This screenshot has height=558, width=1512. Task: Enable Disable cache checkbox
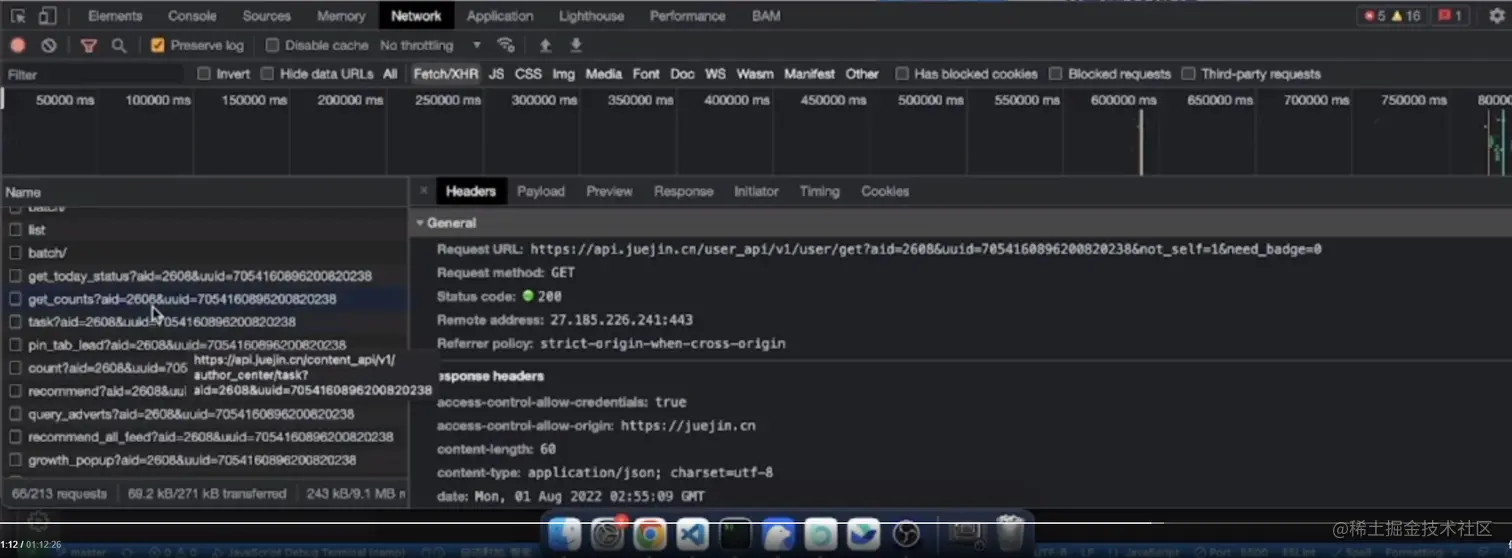point(272,45)
